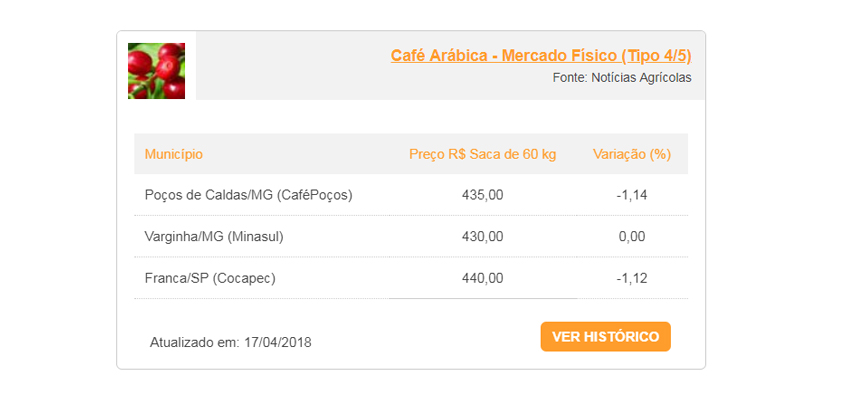Select the Poços de Caldas/MG (CaféPoços) row
850x400 pixels.
pyautogui.click(x=248, y=195)
